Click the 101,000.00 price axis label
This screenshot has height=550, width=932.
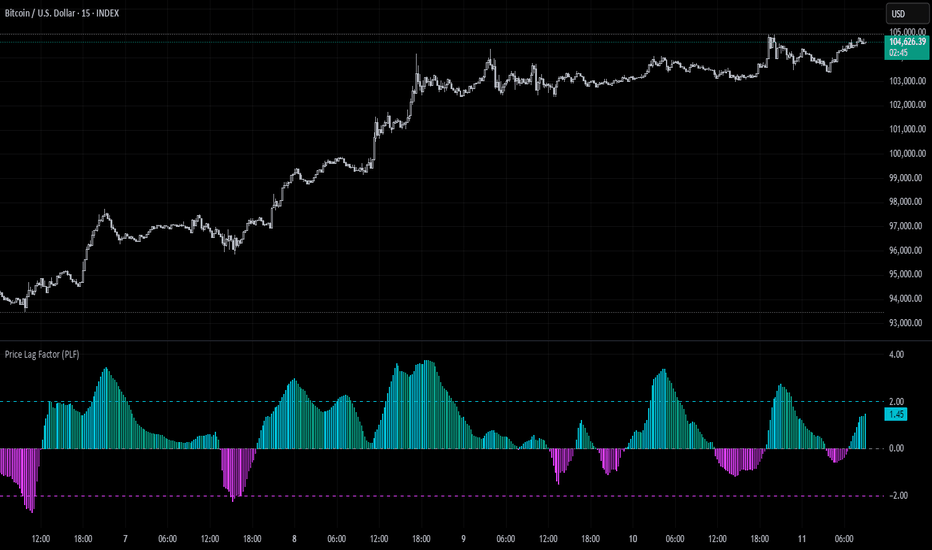(x=907, y=129)
